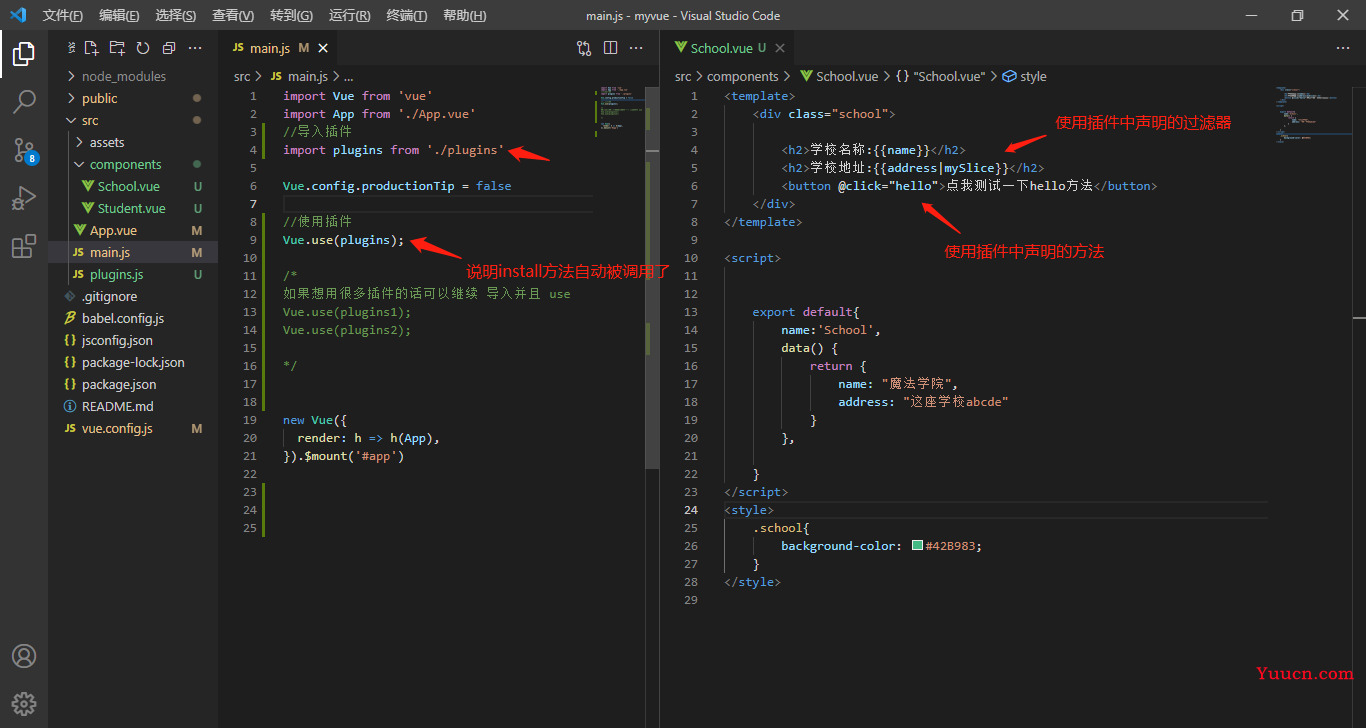
Task: Open the Run and Debug view
Action: pyautogui.click(x=24, y=198)
